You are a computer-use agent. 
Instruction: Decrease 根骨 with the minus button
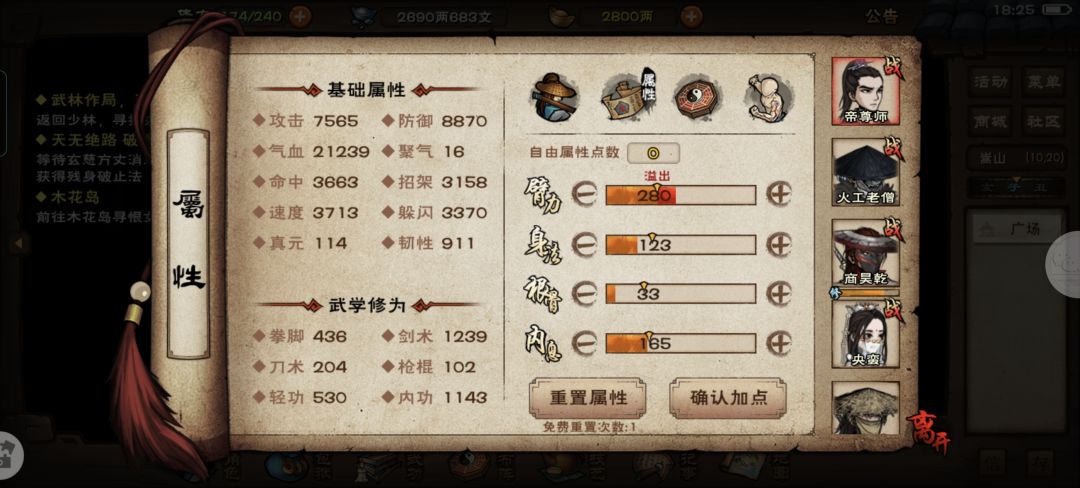click(x=583, y=294)
